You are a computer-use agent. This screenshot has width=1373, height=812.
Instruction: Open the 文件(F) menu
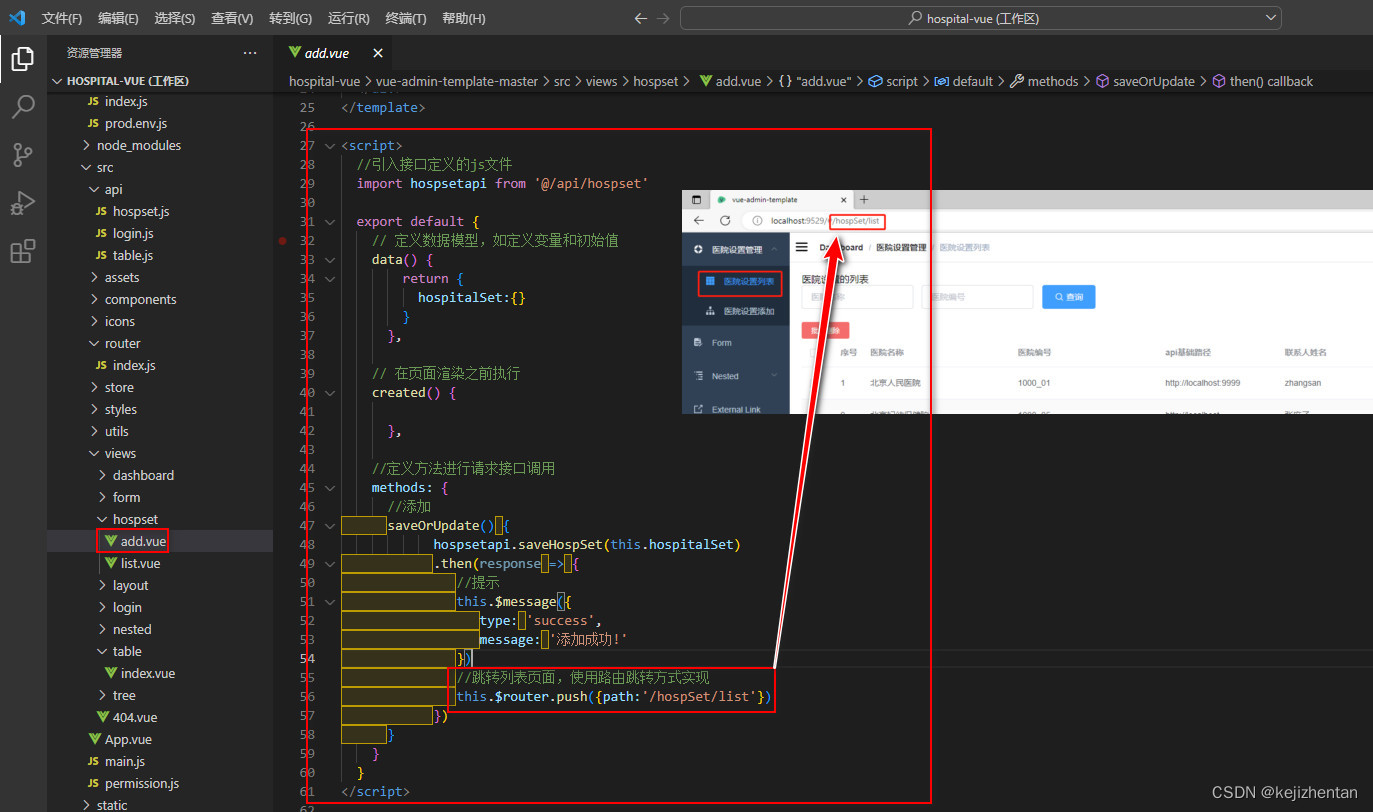click(x=62, y=18)
